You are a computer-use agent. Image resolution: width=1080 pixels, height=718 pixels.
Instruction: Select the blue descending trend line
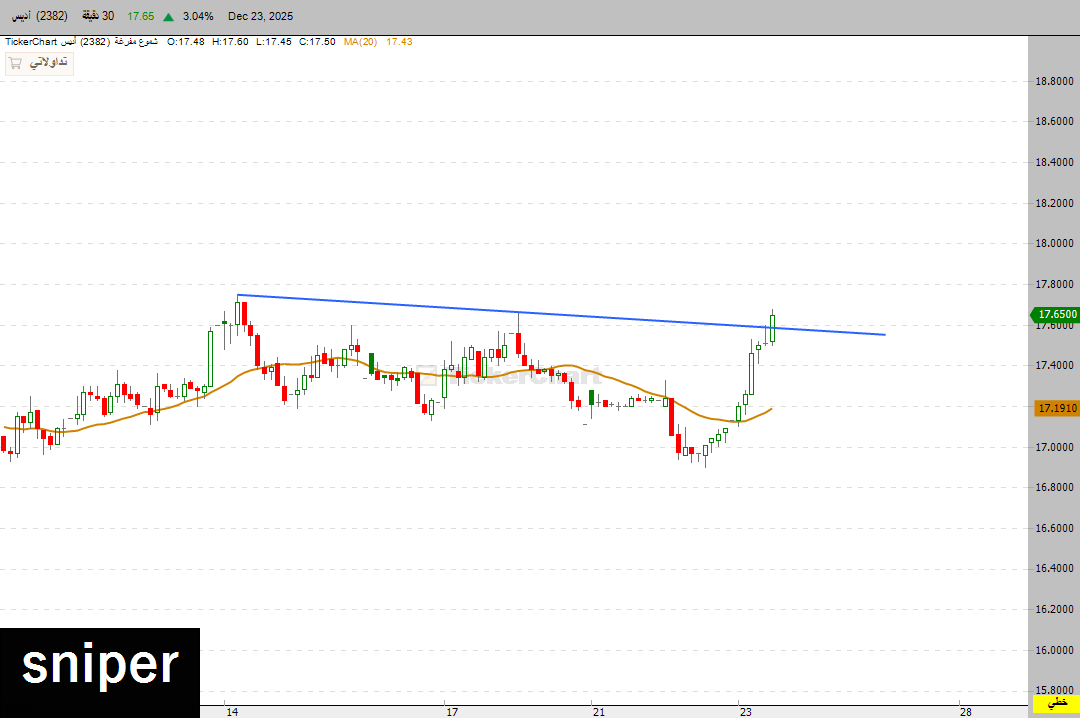(561, 315)
